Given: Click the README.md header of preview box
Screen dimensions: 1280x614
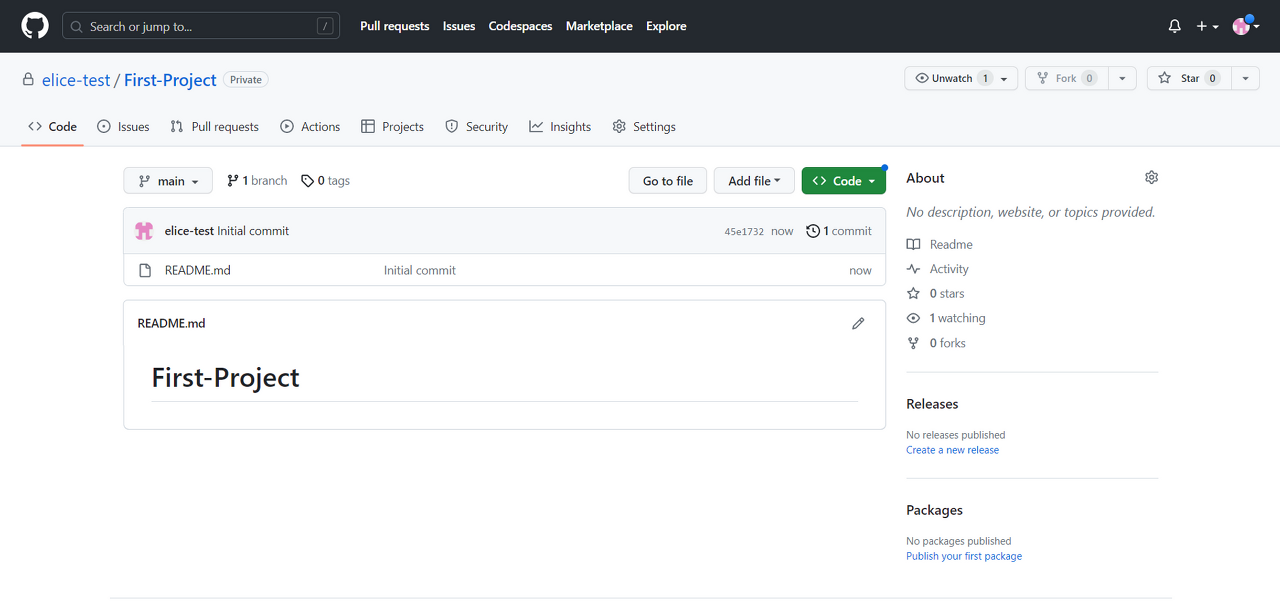Looking at the screenshot, I should click(171, 323).
